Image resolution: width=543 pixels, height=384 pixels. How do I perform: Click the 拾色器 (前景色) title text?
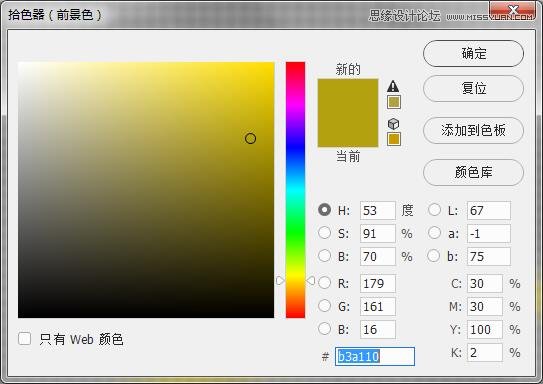[55, 15]
